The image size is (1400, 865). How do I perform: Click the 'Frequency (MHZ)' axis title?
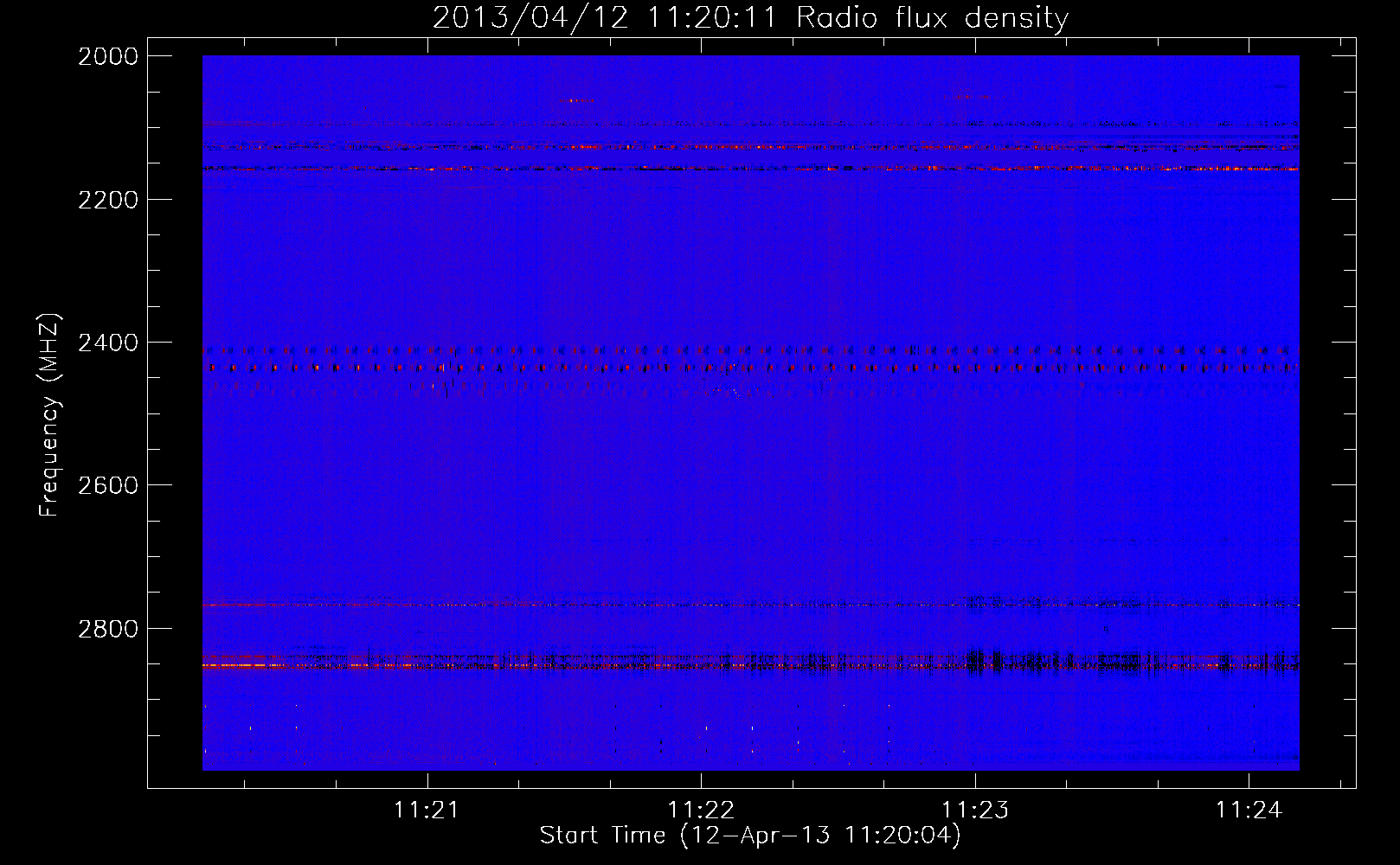click(x=50, y=414)
